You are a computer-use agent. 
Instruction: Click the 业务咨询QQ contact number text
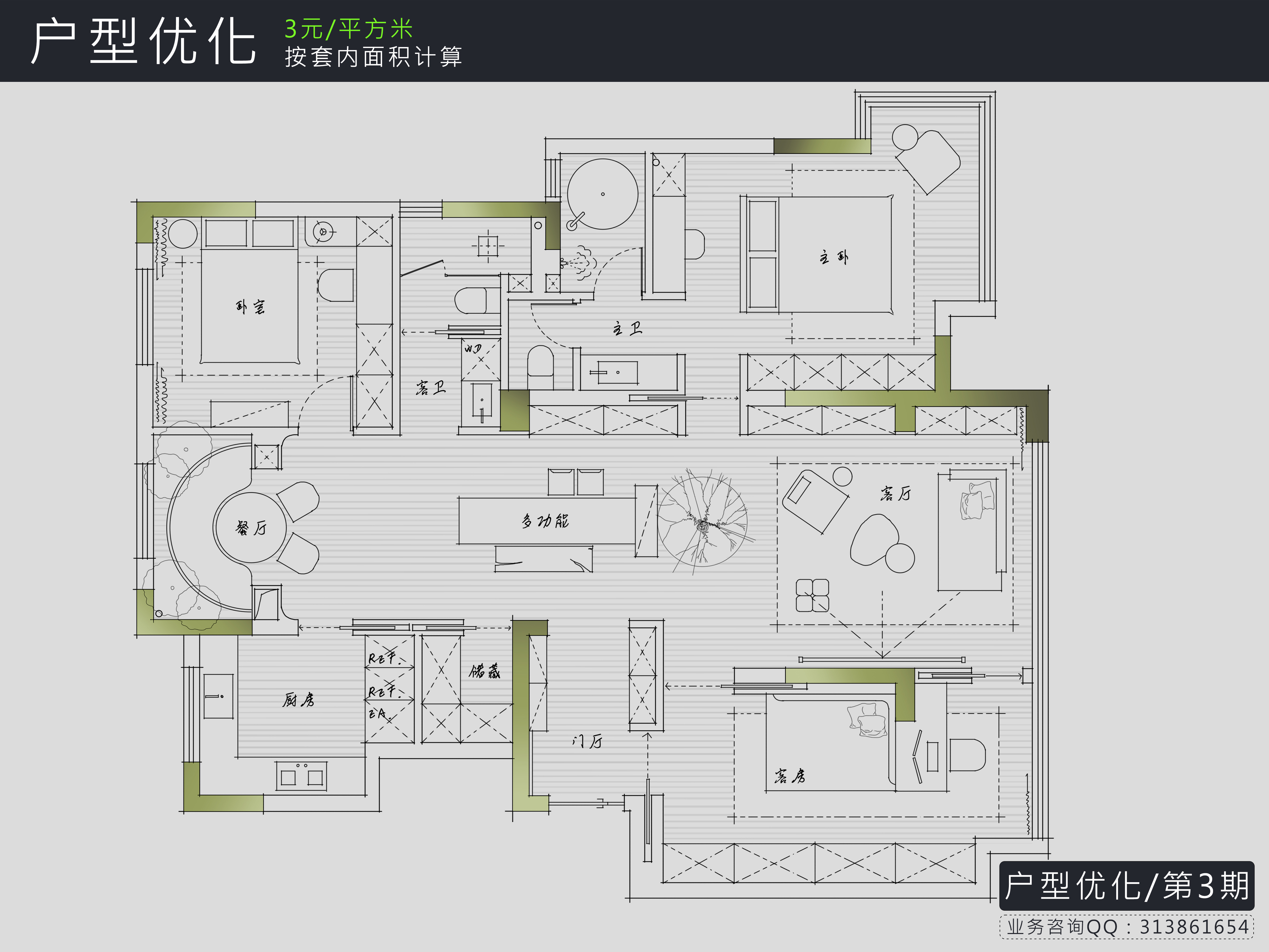click(x=1127, y=927)
